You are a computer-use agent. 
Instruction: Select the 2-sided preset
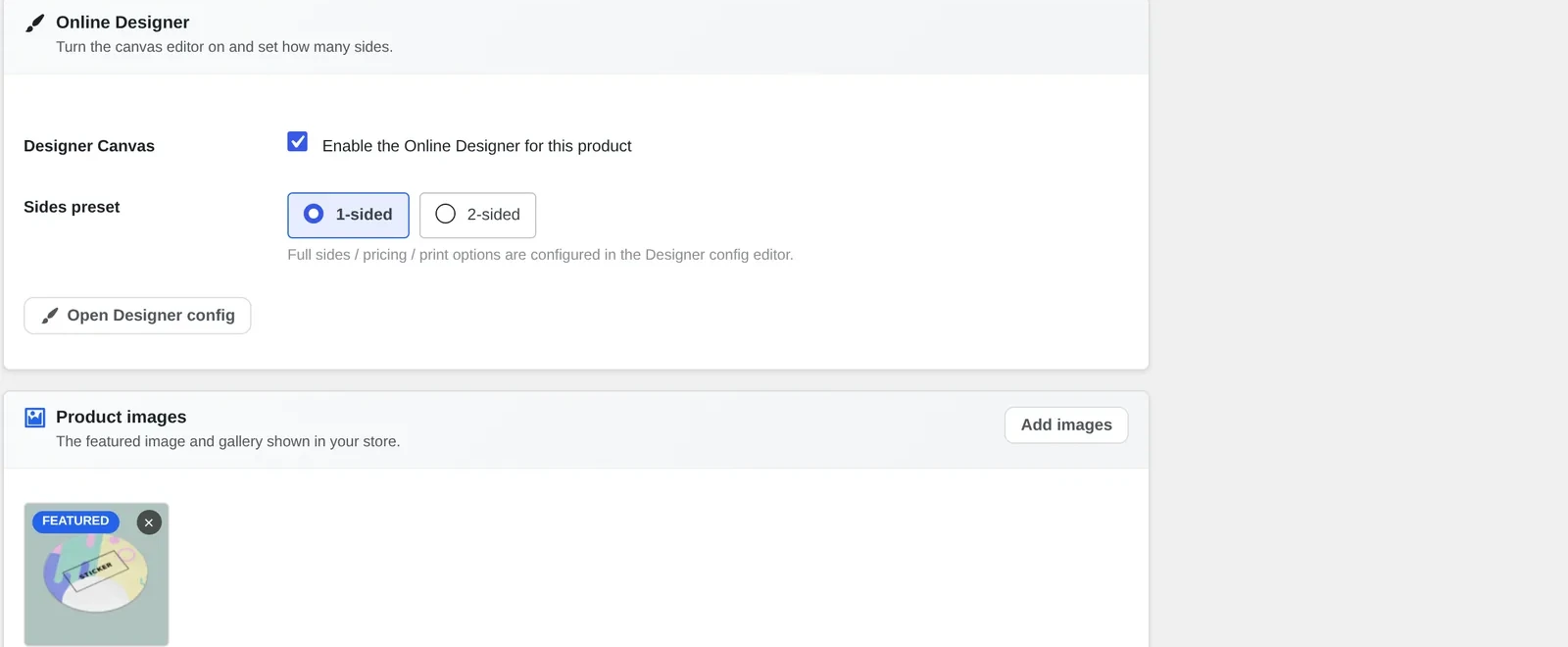coord(477,215)
